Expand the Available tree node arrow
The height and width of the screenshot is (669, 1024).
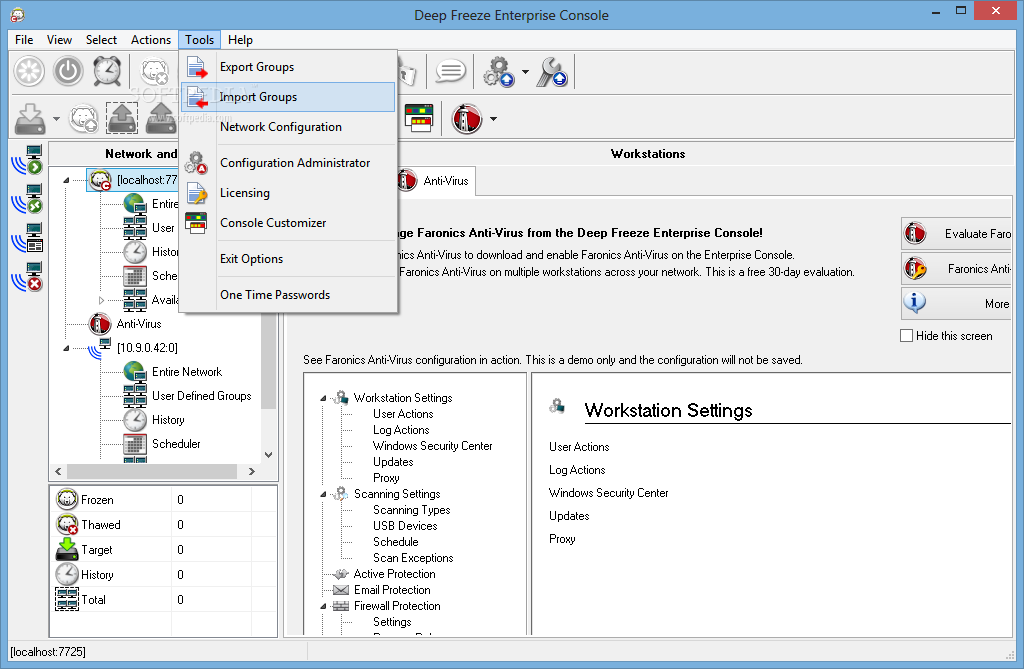tap(101, 301)
